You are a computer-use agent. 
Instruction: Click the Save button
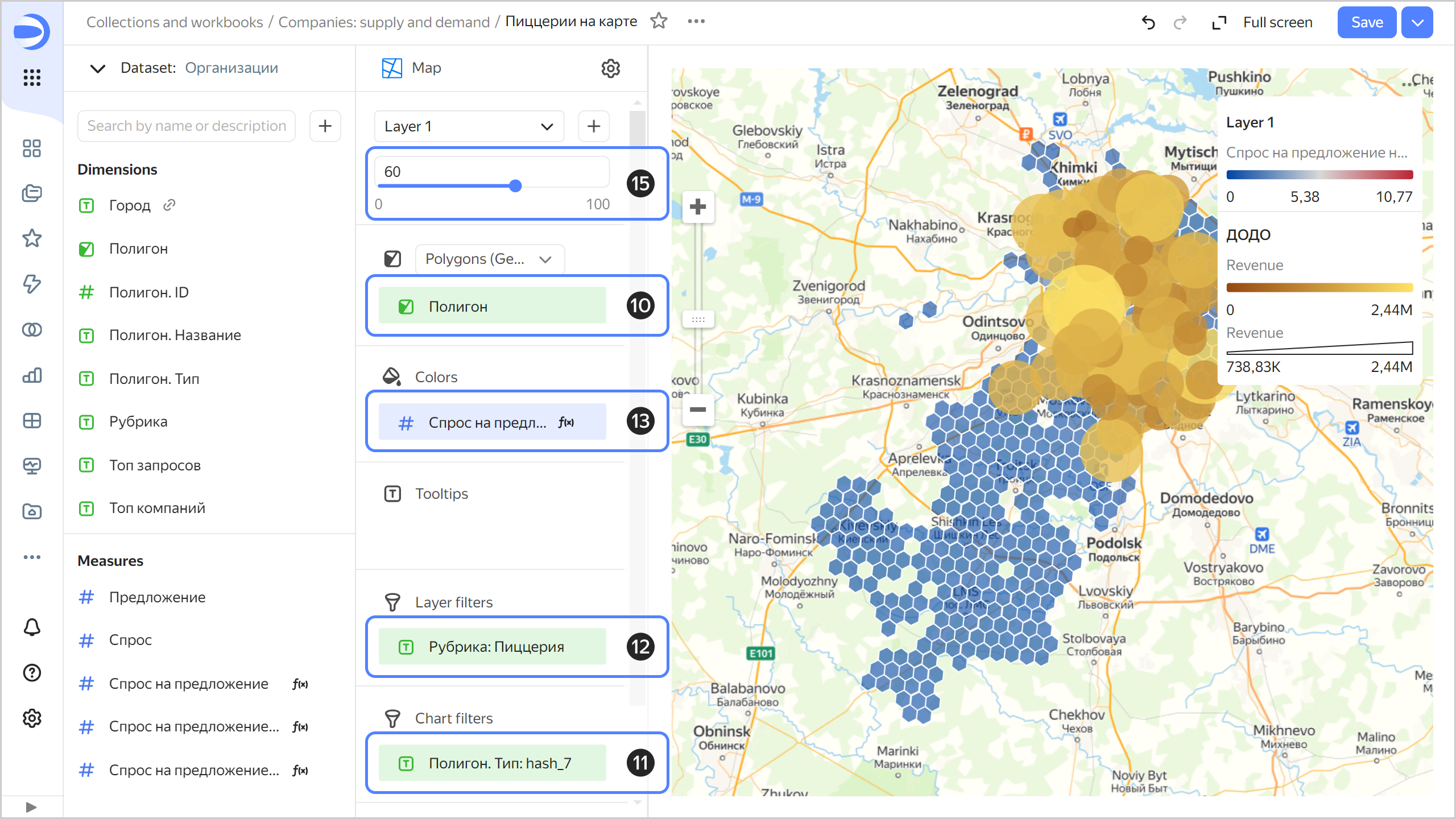pos(1366,22)
